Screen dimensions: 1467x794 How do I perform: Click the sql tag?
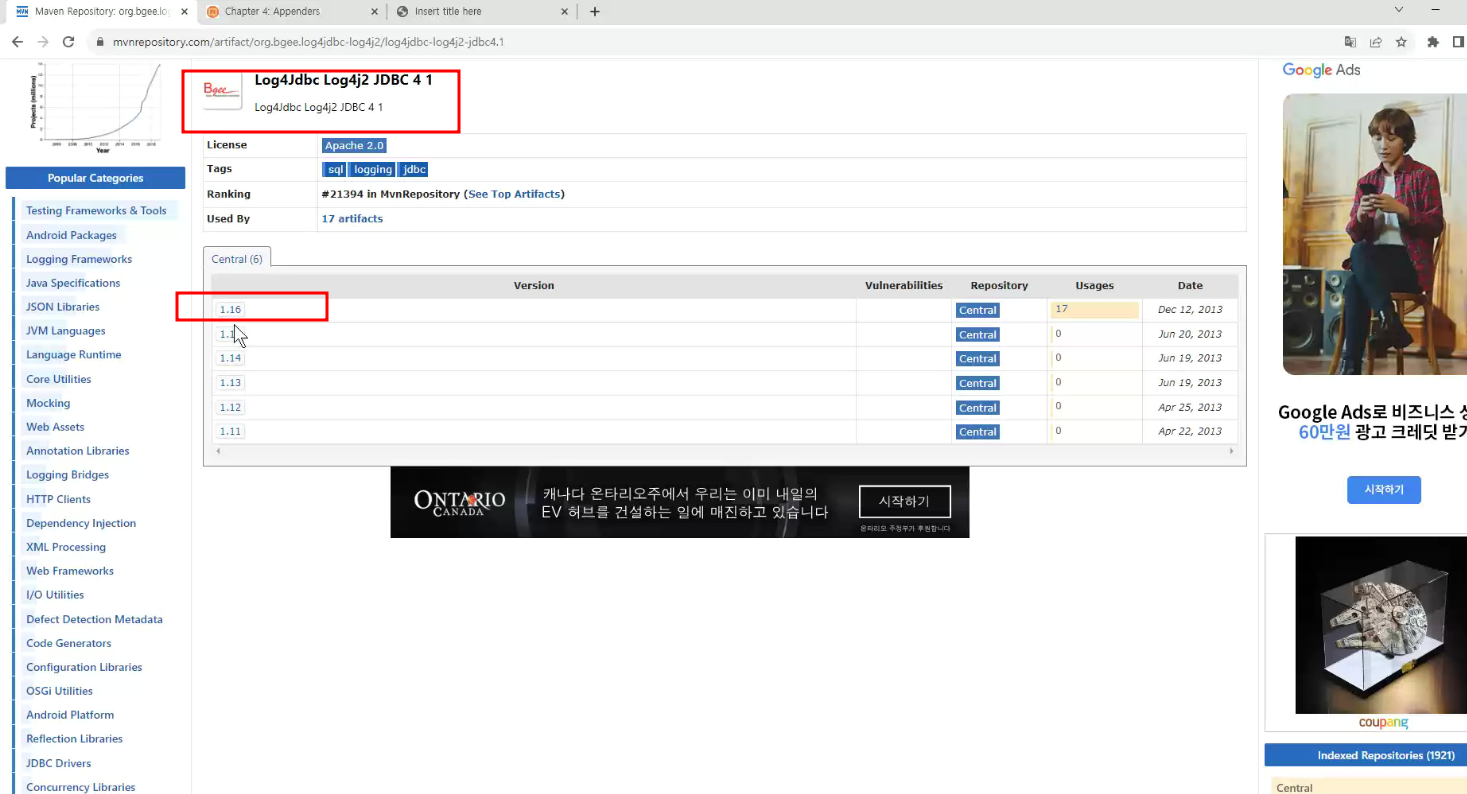click(335, 170)
